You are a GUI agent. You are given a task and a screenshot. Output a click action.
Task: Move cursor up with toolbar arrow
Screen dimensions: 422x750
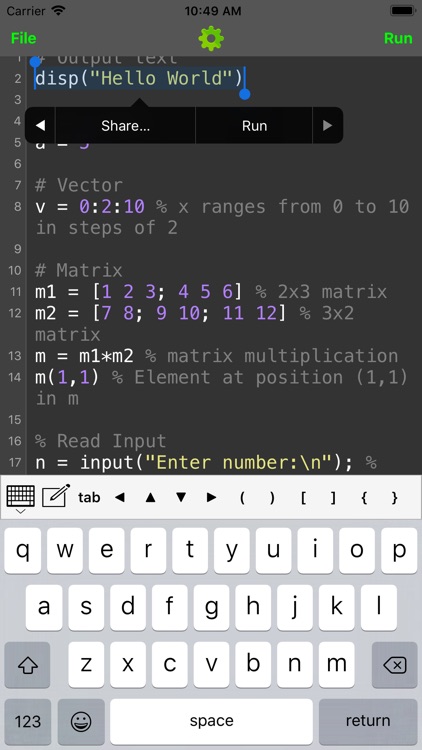coord(150,497)
